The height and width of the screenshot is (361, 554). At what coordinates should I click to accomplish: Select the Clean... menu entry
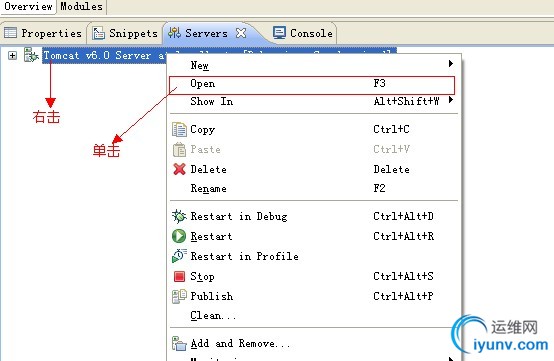[x=314, y=315]
